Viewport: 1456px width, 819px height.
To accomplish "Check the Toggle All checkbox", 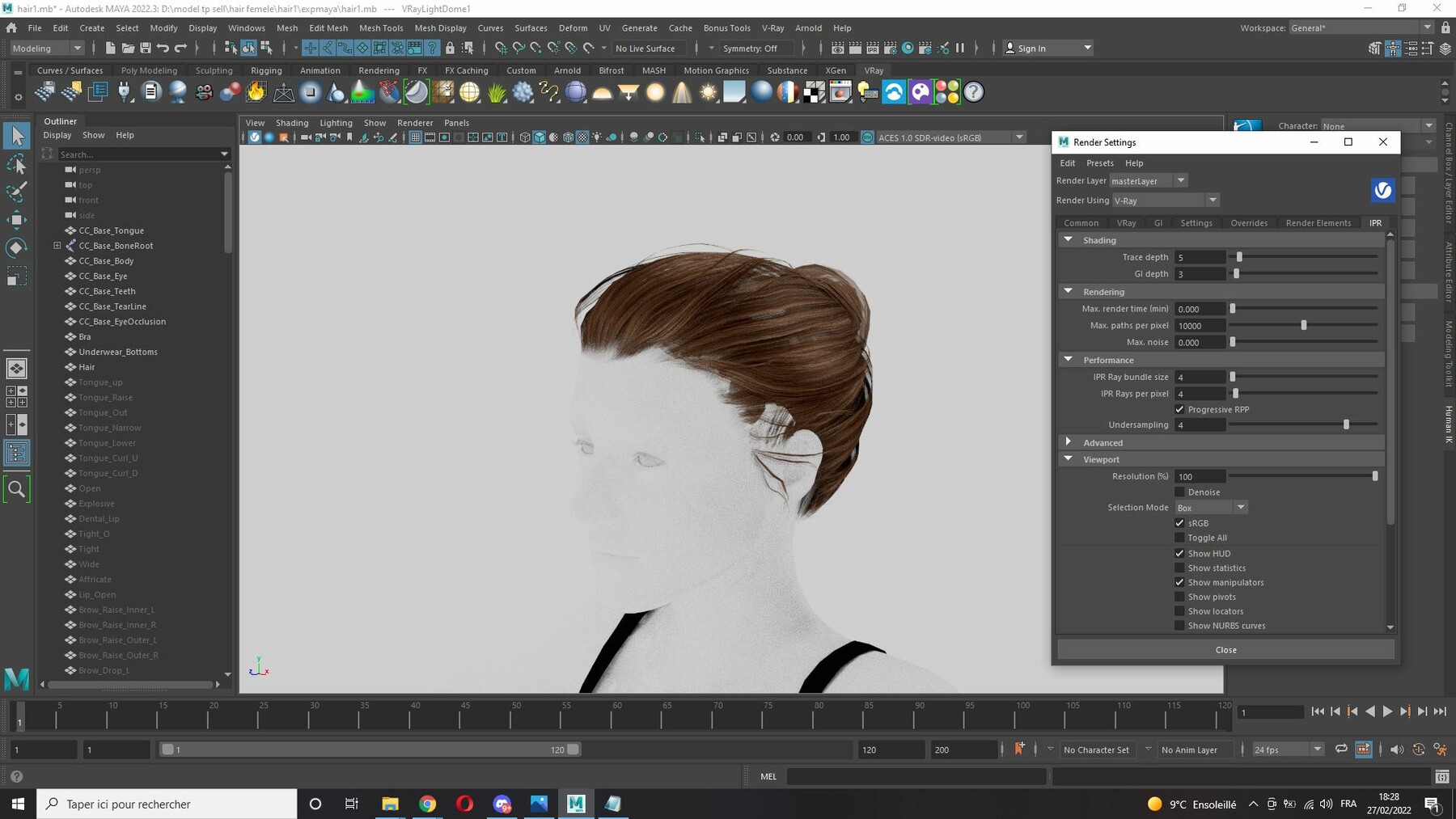I will [1179, 538].
